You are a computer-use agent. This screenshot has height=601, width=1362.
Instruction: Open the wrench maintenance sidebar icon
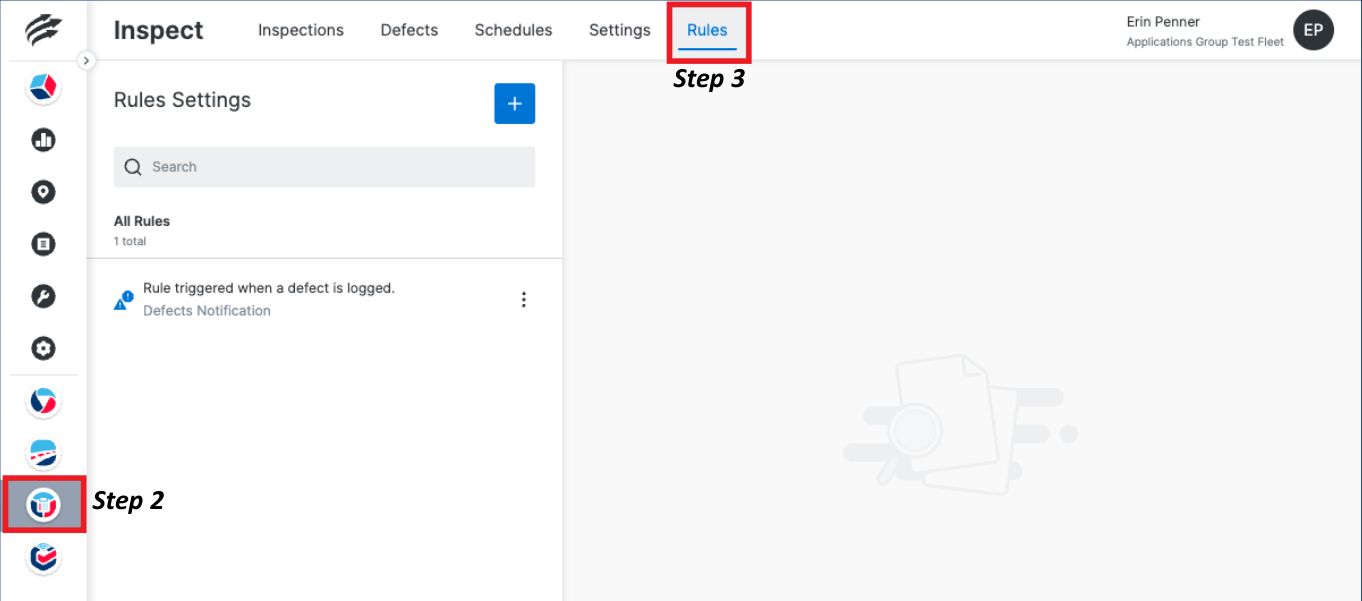click(43, 296)
